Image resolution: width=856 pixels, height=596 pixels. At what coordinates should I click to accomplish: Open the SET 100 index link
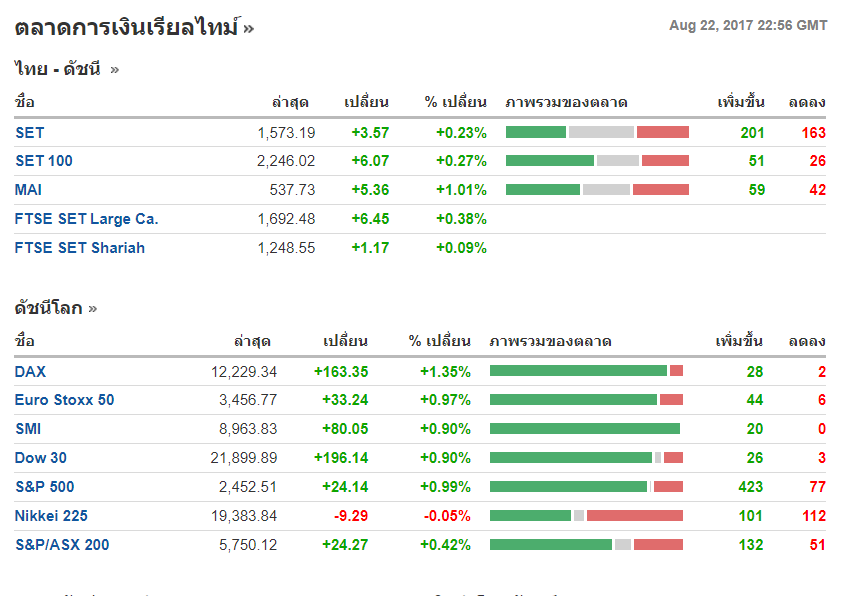point(44,161)
